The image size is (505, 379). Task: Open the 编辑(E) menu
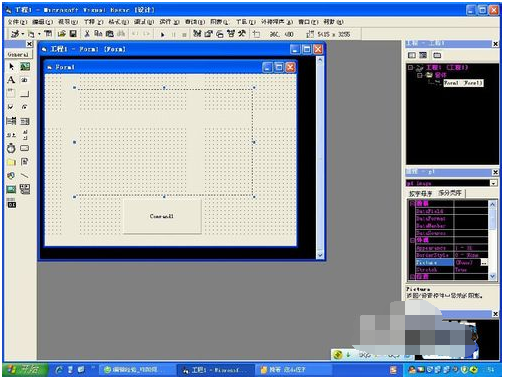pos(42,22)
